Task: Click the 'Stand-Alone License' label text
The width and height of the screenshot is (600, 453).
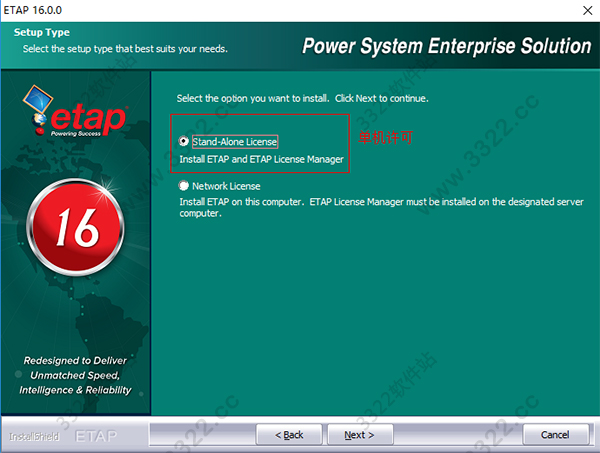Action: pyautogui.click(x=235, y=142)
